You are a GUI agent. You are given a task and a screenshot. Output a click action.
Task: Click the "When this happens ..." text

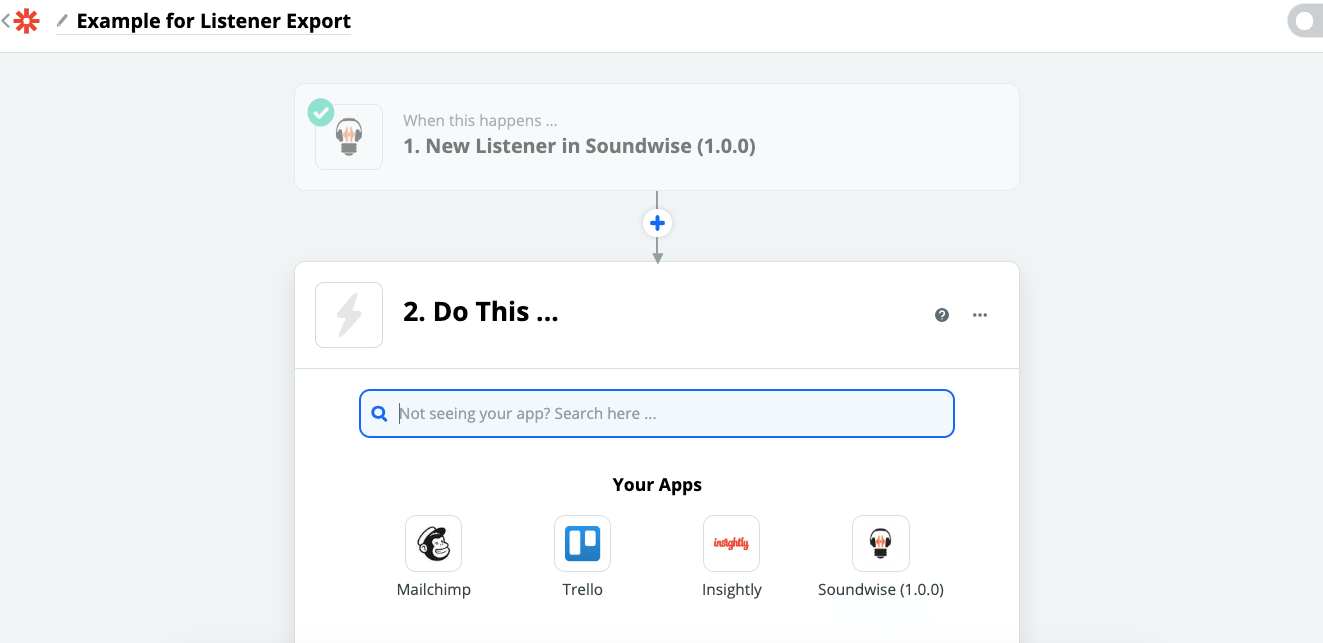click(480, 121)
